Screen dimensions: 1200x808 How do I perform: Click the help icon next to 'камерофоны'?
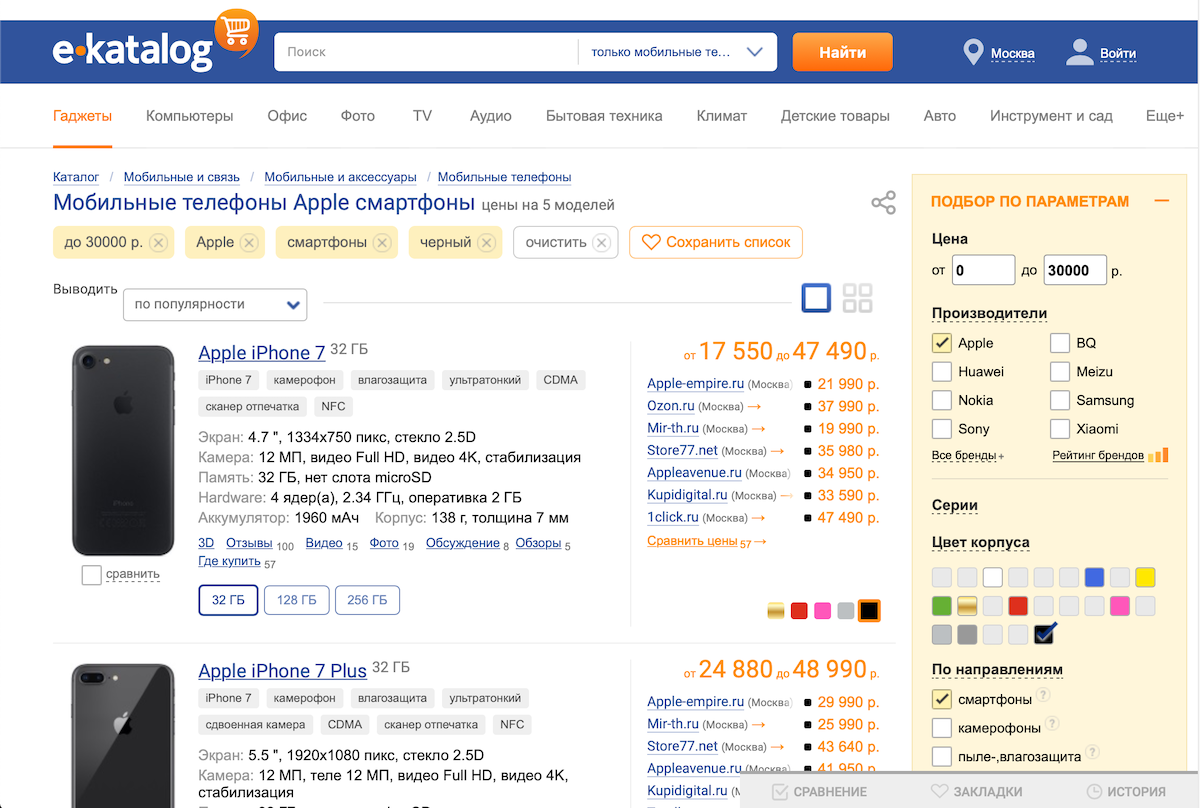1052,724
